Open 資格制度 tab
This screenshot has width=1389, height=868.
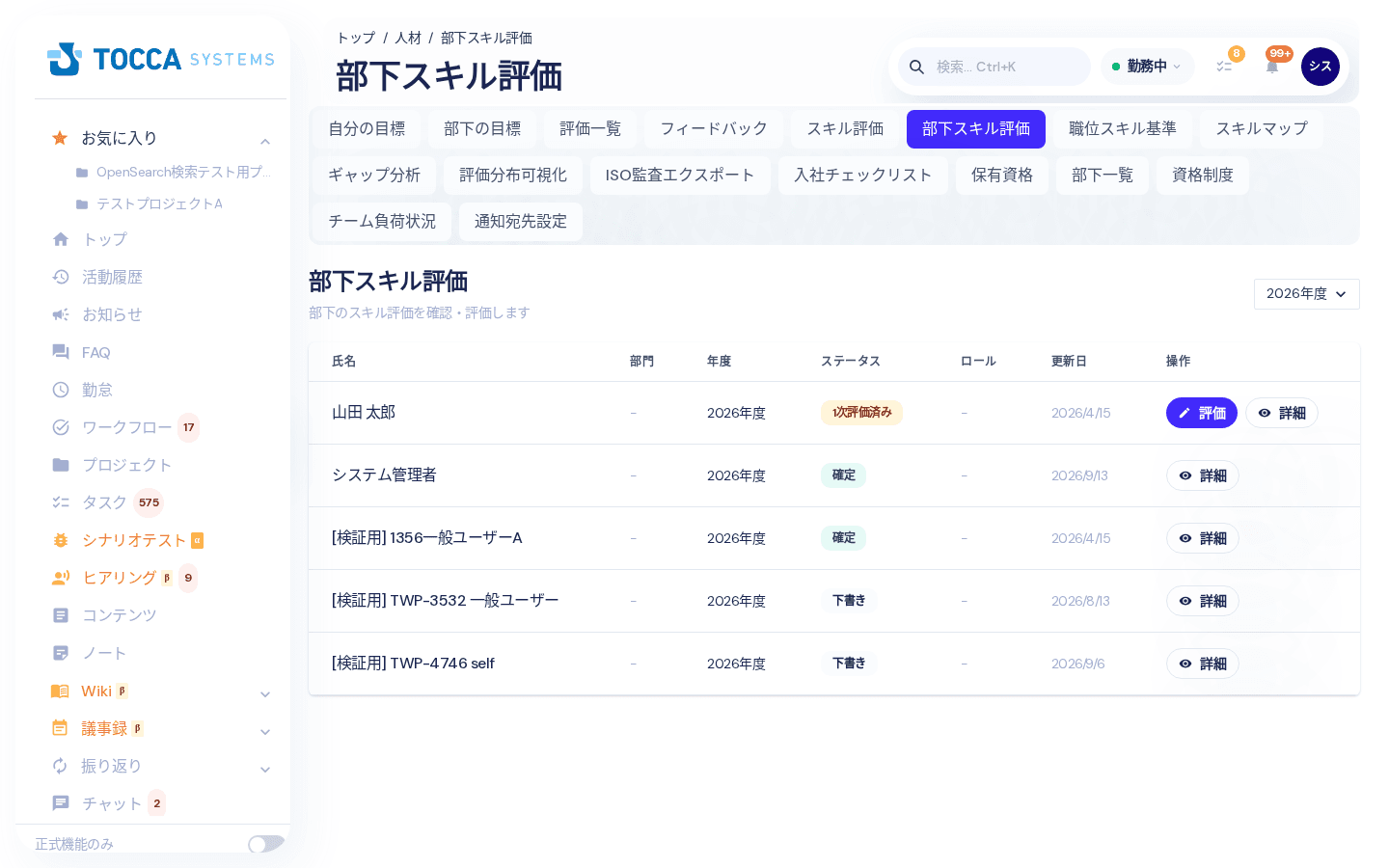pyautogui.click(x=1203, y=176)
